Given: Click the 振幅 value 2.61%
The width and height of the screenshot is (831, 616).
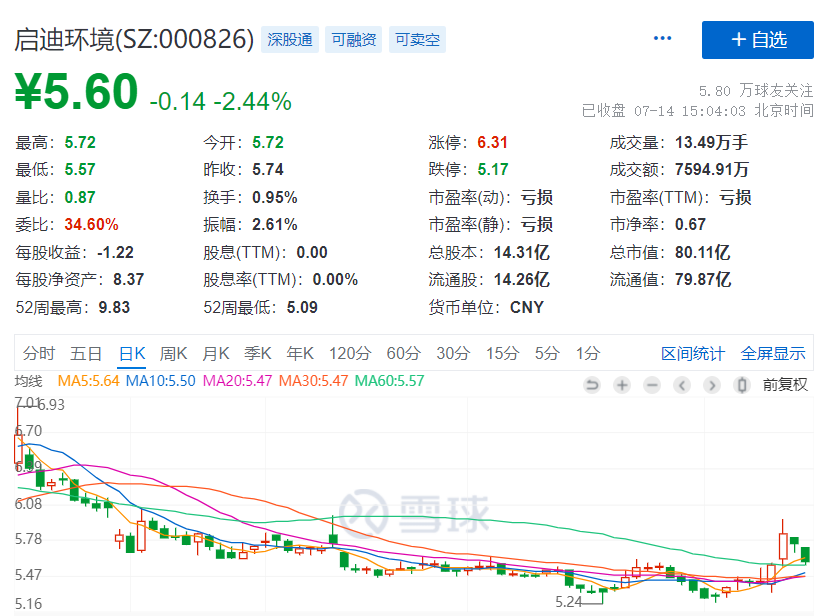Looking at the screenshot, I should 275,224.
